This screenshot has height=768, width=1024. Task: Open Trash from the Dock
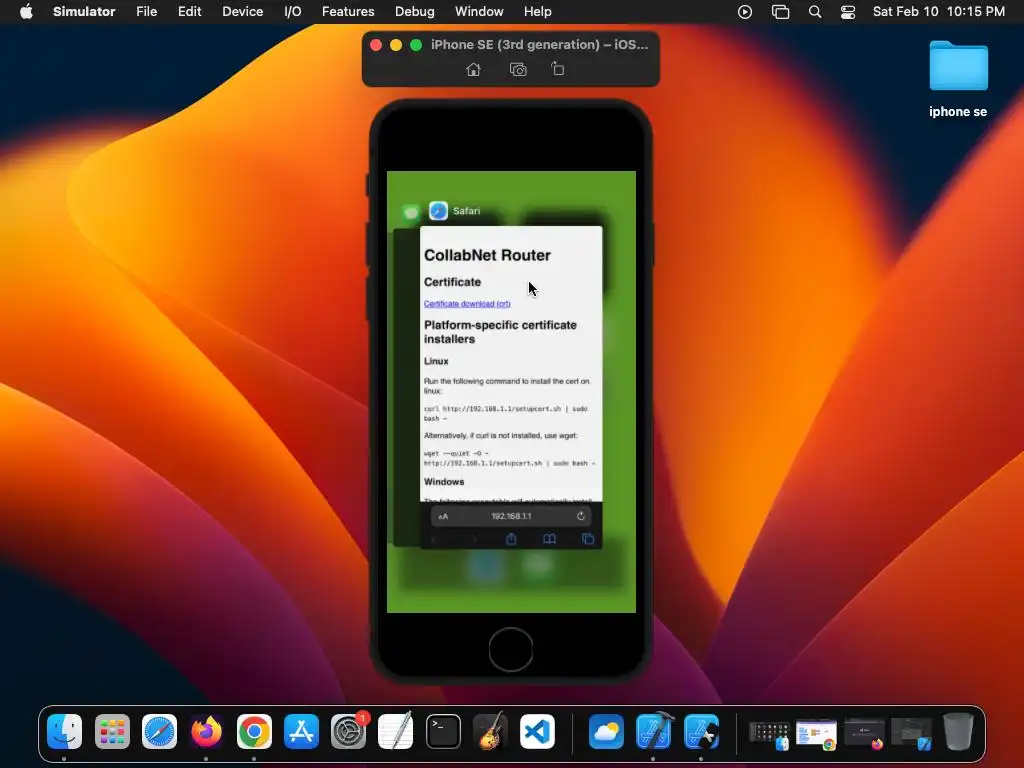coord(958,731)
